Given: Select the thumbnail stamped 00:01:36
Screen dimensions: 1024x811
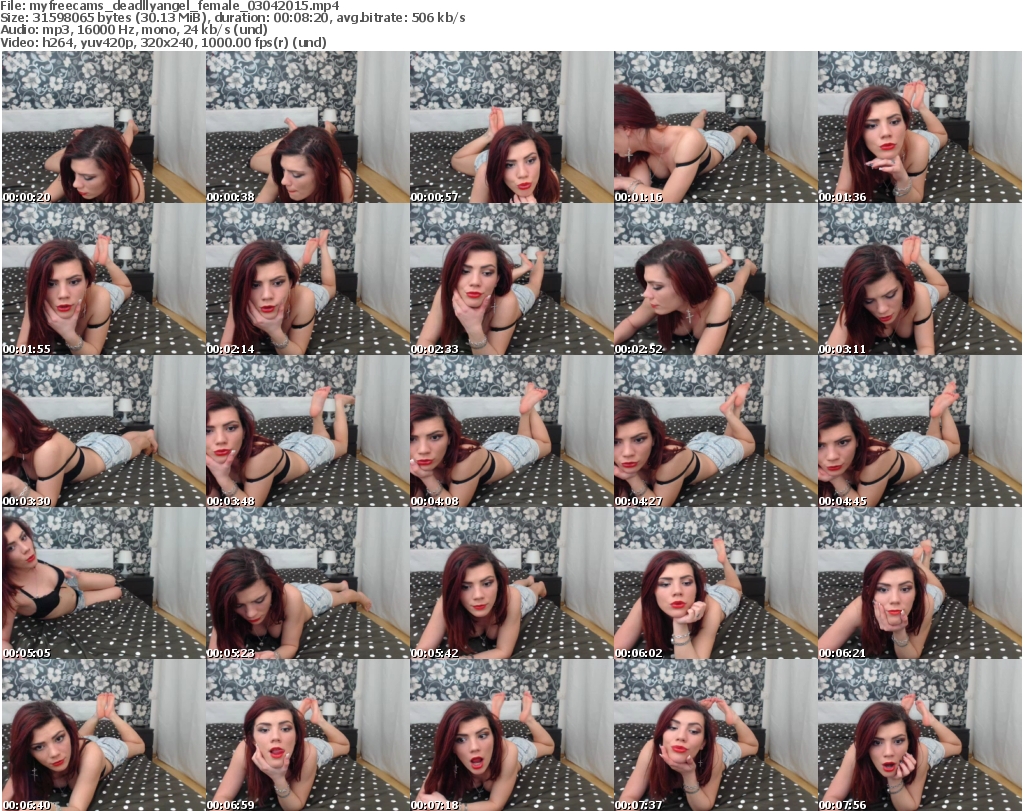Looking at the screenshot, I should [x=920, y=127].
